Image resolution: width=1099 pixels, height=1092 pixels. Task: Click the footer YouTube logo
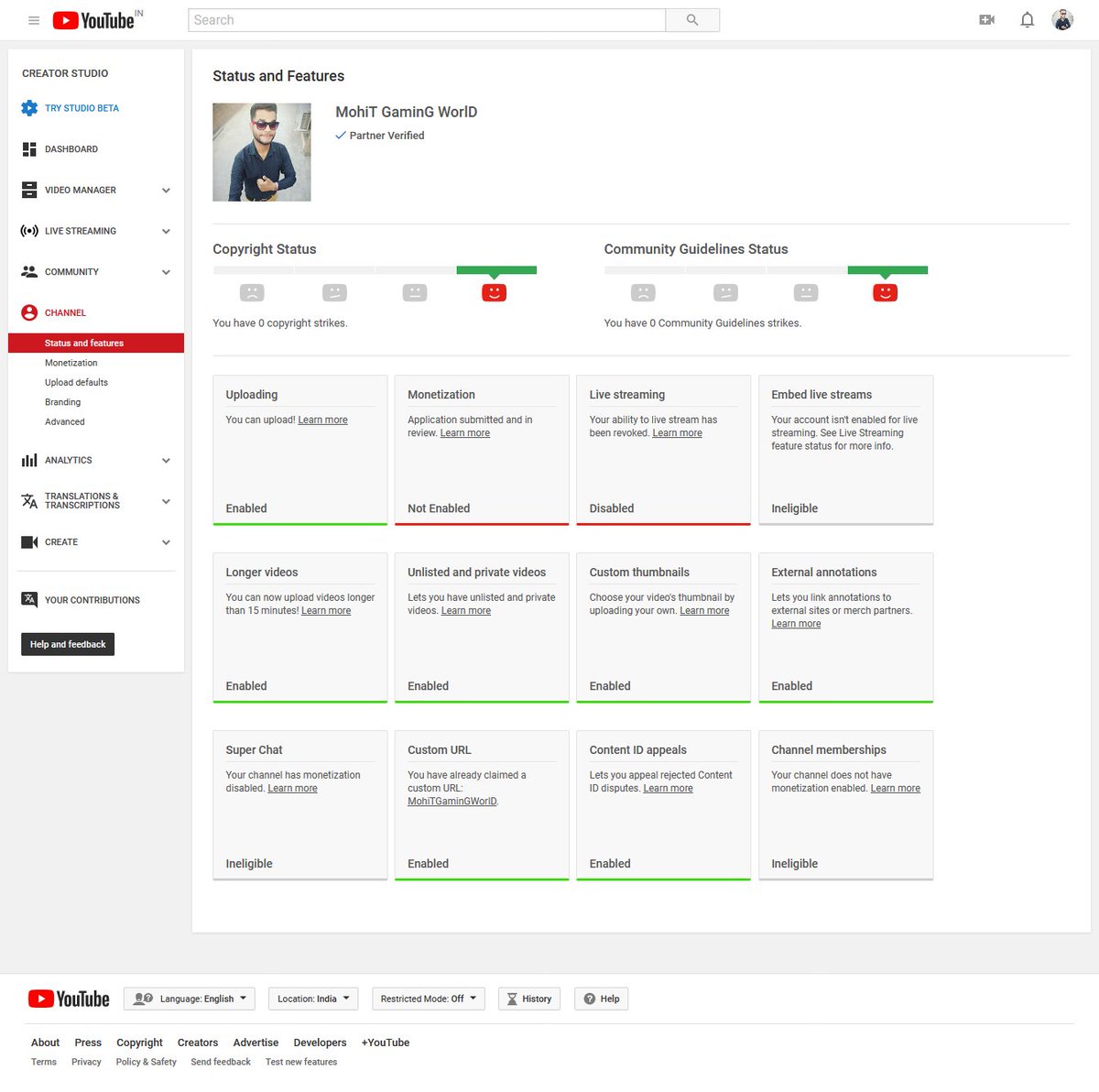(69, 999)
